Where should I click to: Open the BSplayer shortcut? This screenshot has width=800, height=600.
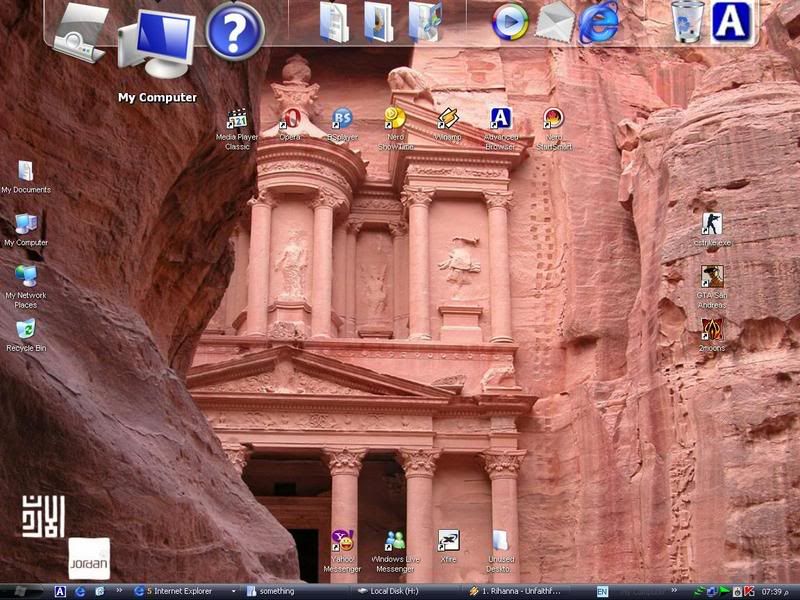click(x=342, y=120)
